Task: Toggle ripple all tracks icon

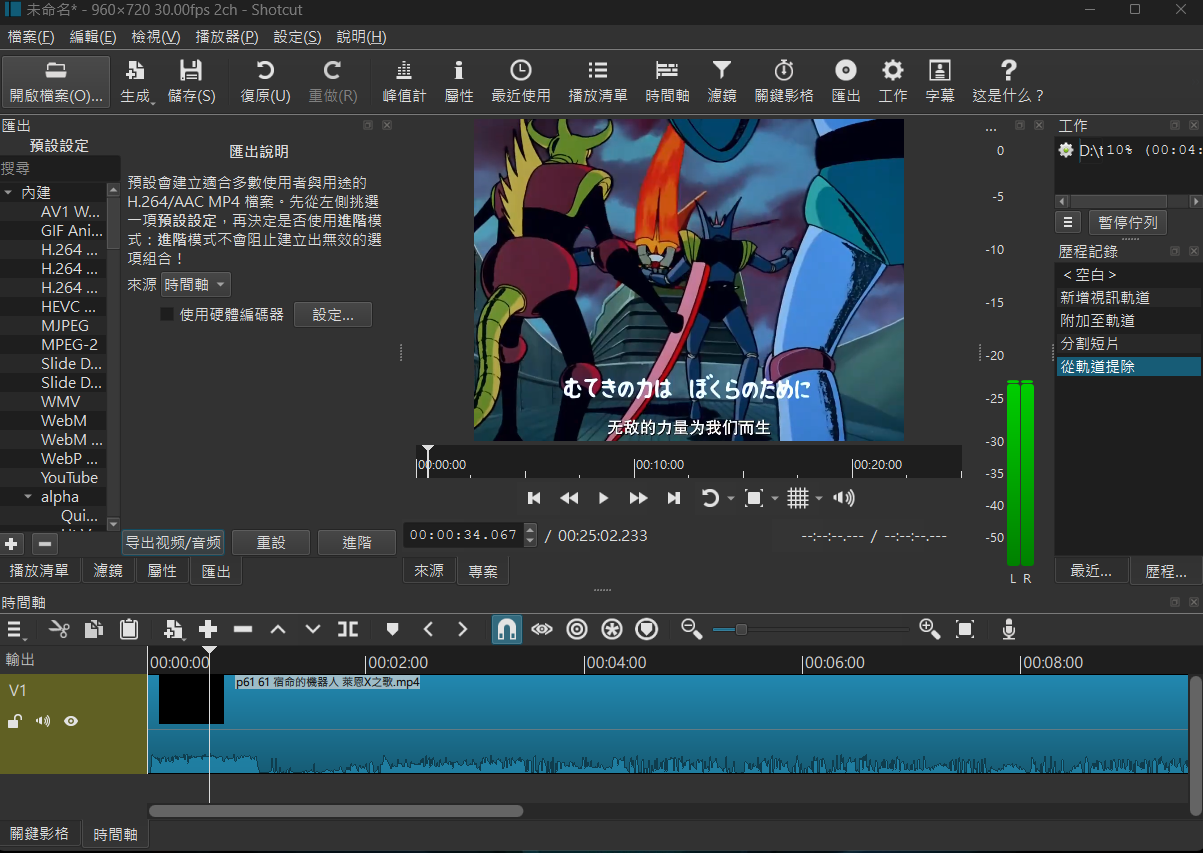Action: click(x=612, y=629)
